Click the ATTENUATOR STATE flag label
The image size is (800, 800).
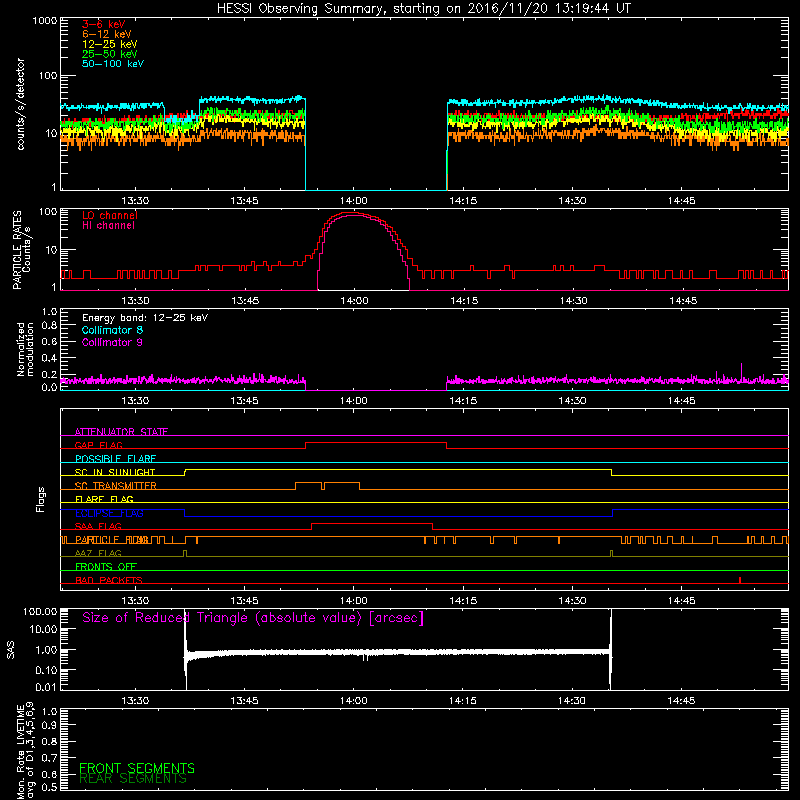(x=121, y=432)
